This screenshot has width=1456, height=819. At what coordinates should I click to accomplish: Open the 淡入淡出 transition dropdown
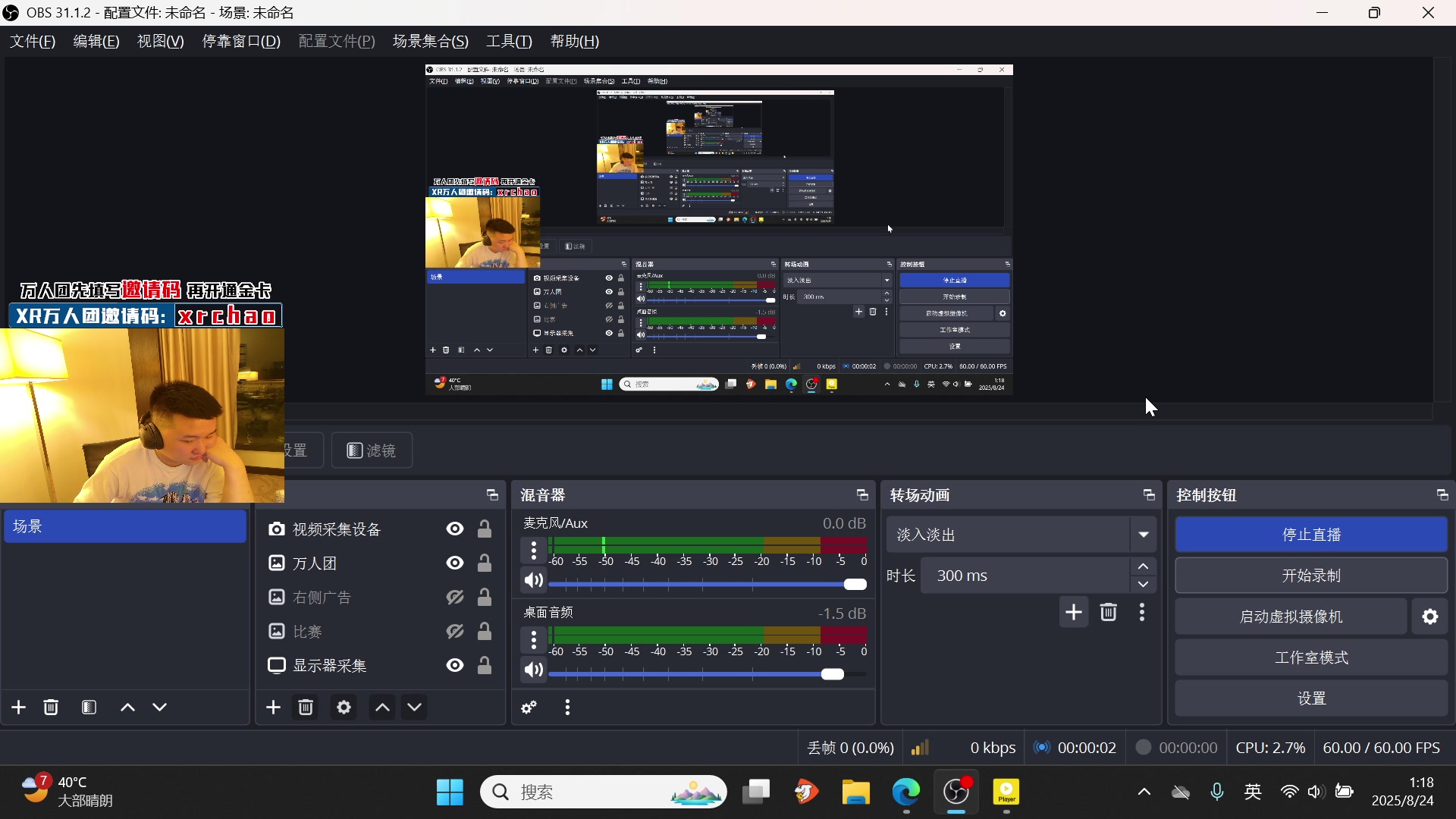(1143, 535)
